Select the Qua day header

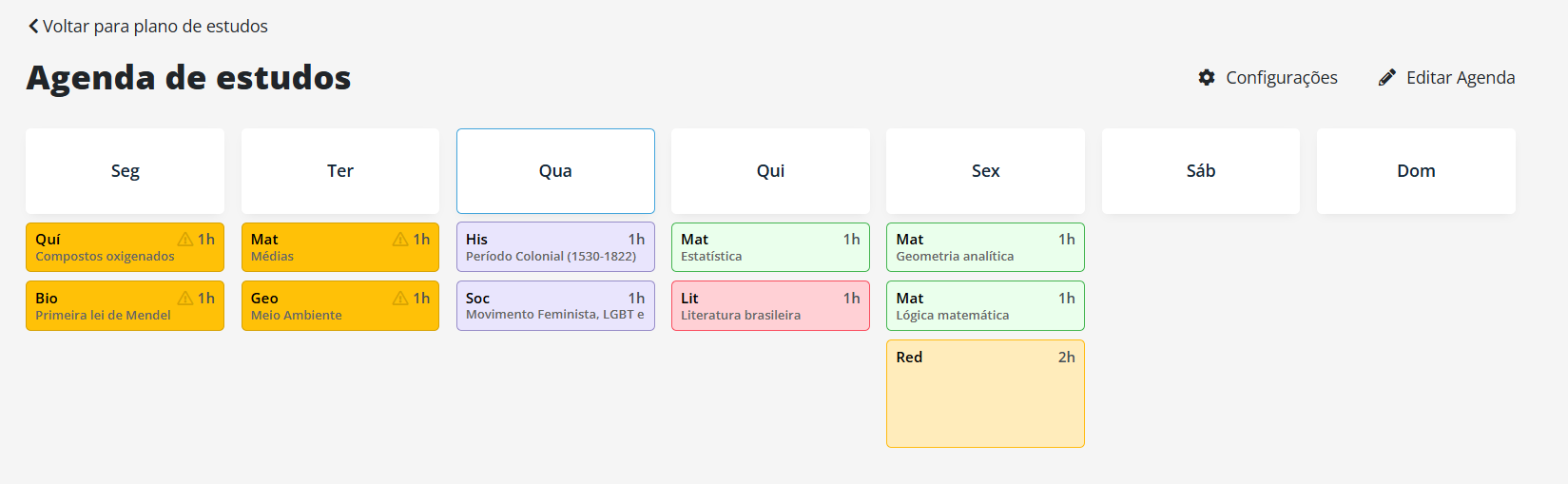[x=555, y=171]
